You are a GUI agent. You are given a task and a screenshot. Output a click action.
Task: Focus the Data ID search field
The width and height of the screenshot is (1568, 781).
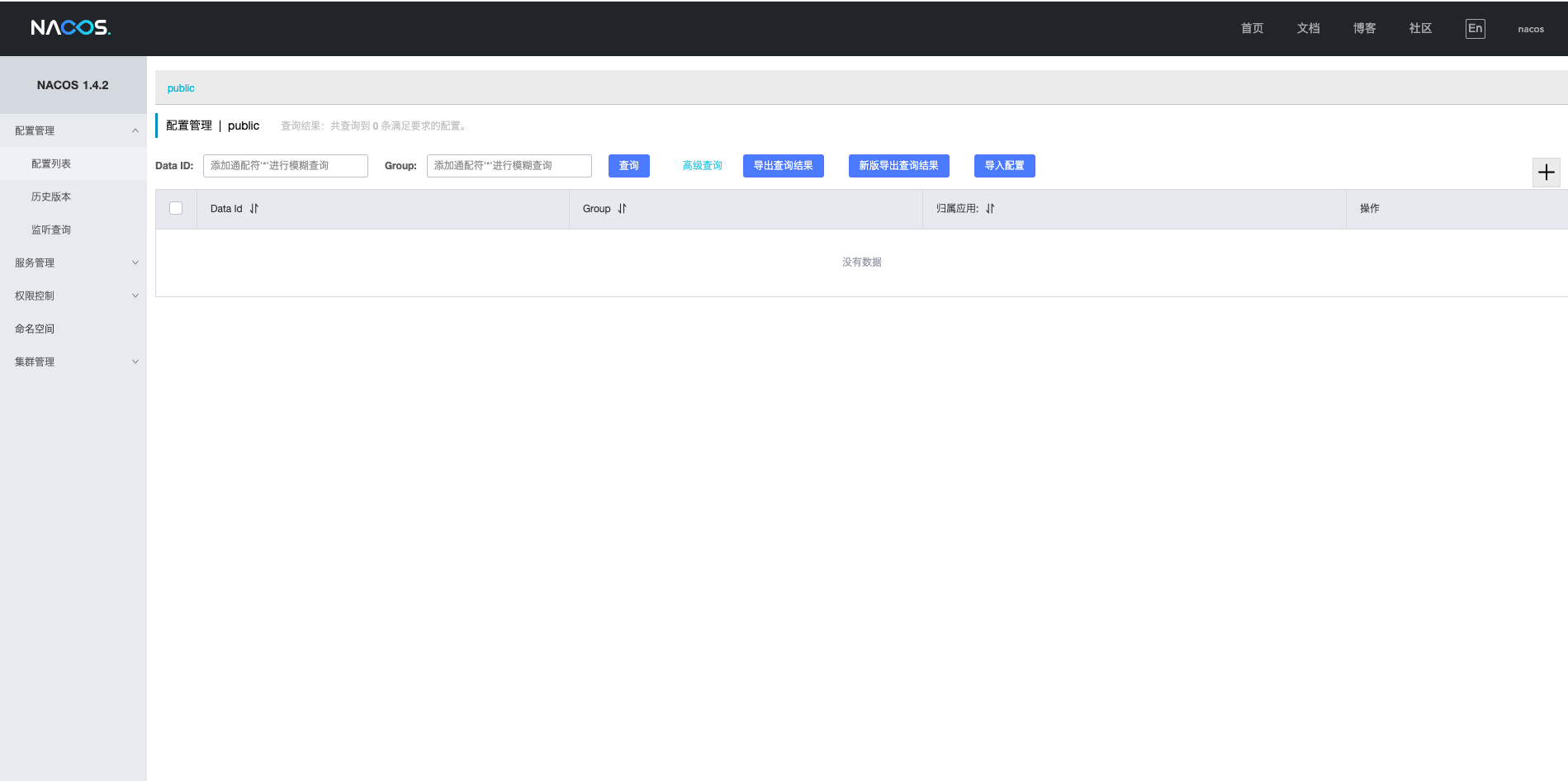pyautogui.click(x=286, y=166)
